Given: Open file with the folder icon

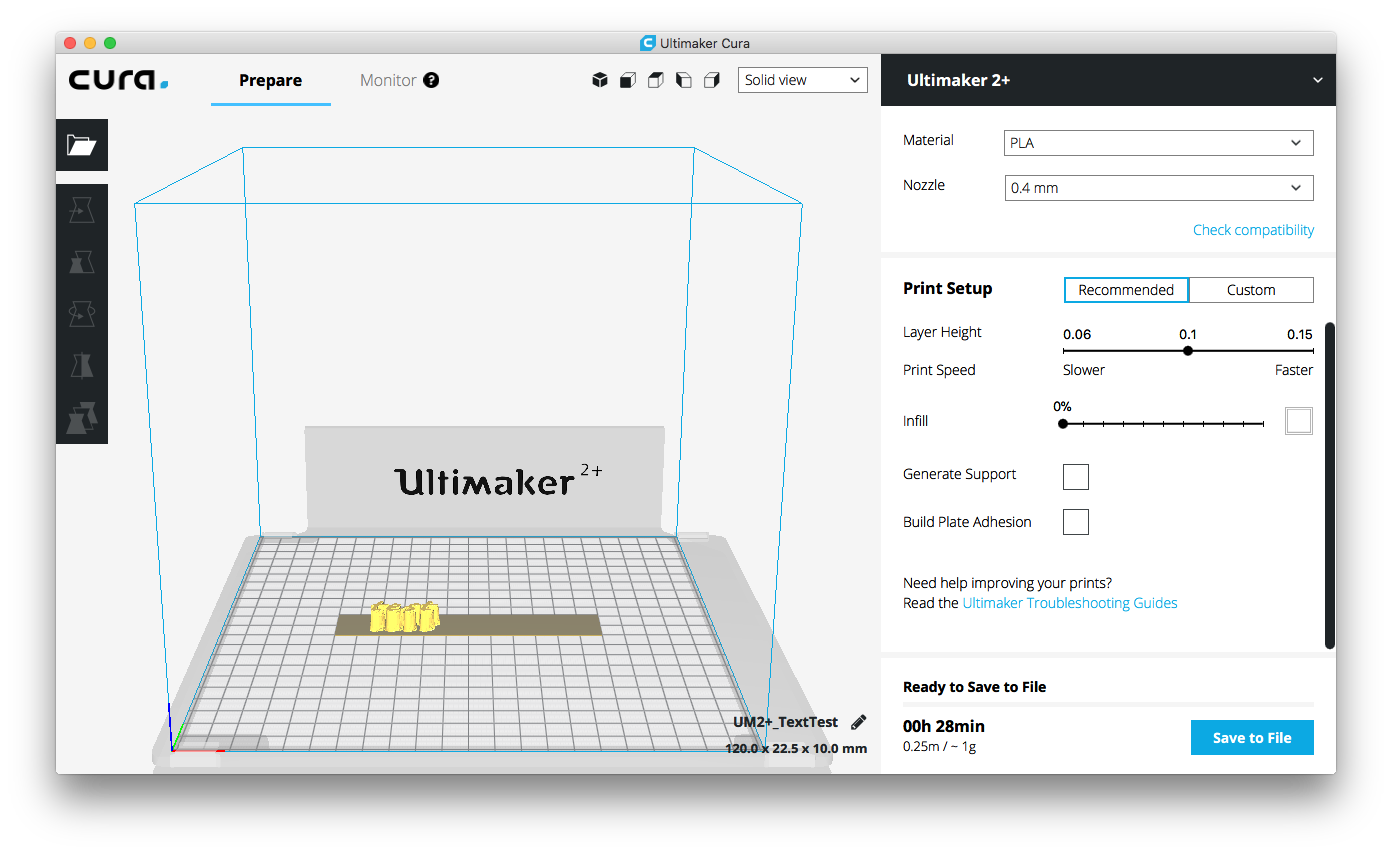Looking at the screenshot, I should (x=82, y=145).
